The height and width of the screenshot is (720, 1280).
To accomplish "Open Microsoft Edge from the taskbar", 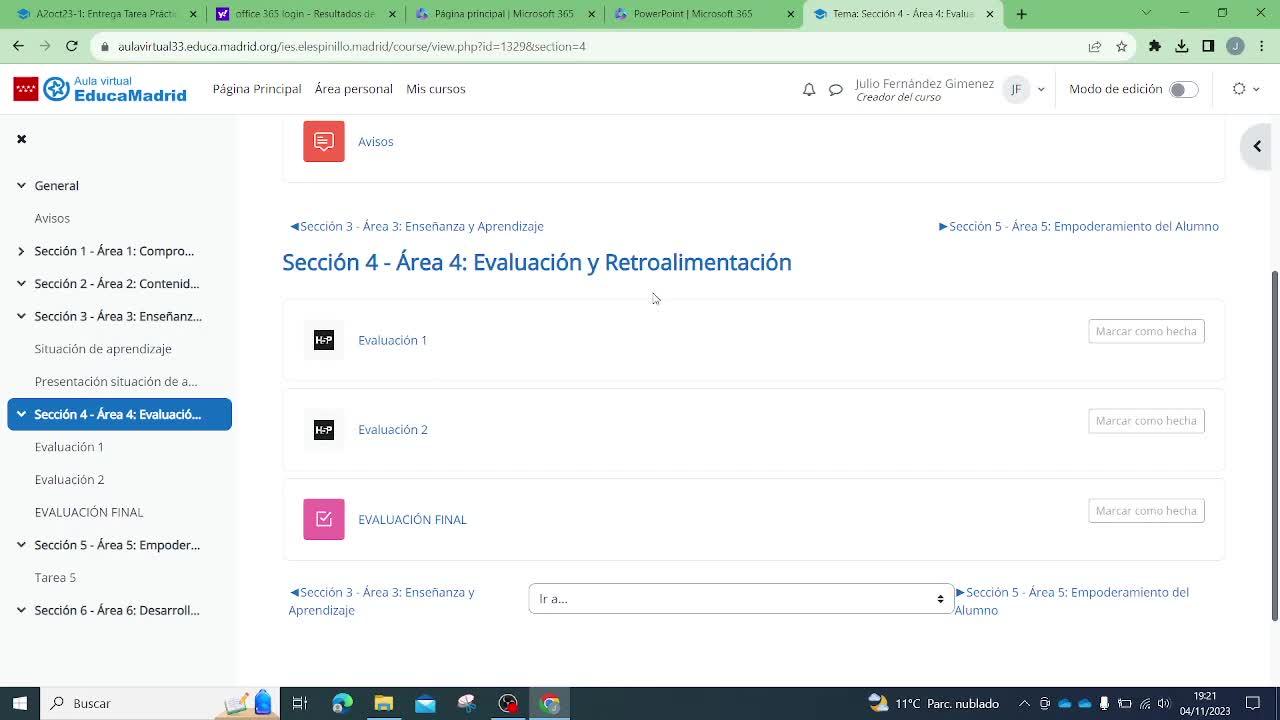I will [x=342, y=703].
